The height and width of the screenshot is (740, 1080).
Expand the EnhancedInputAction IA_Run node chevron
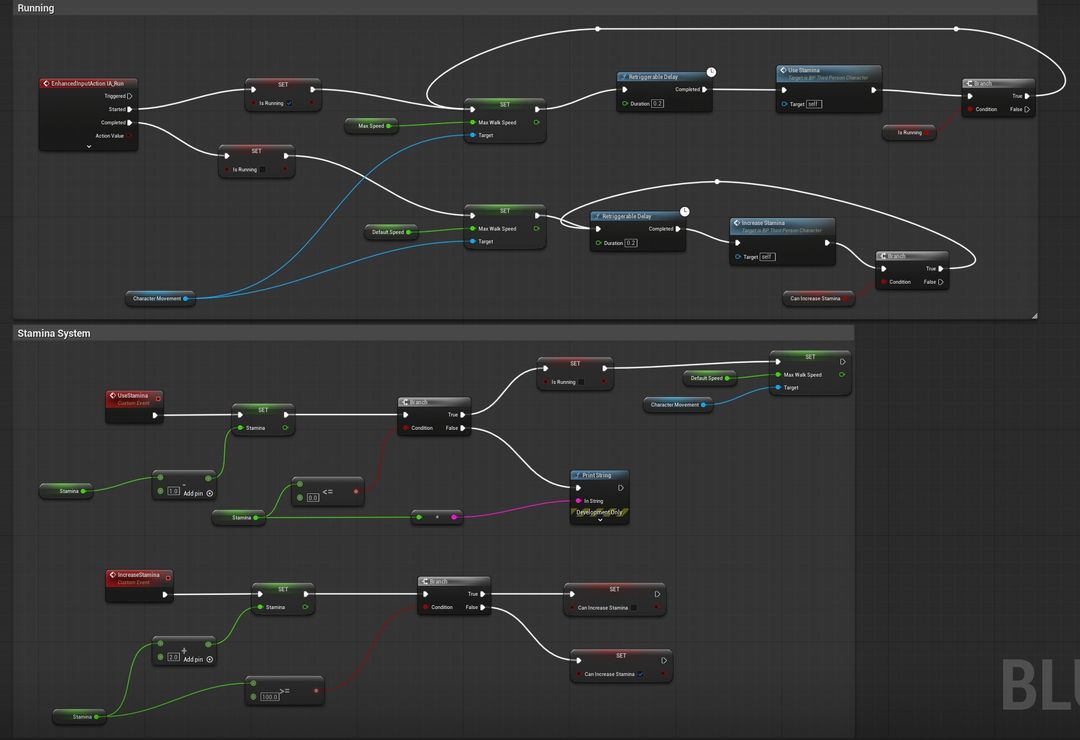[x=88, y=146]
